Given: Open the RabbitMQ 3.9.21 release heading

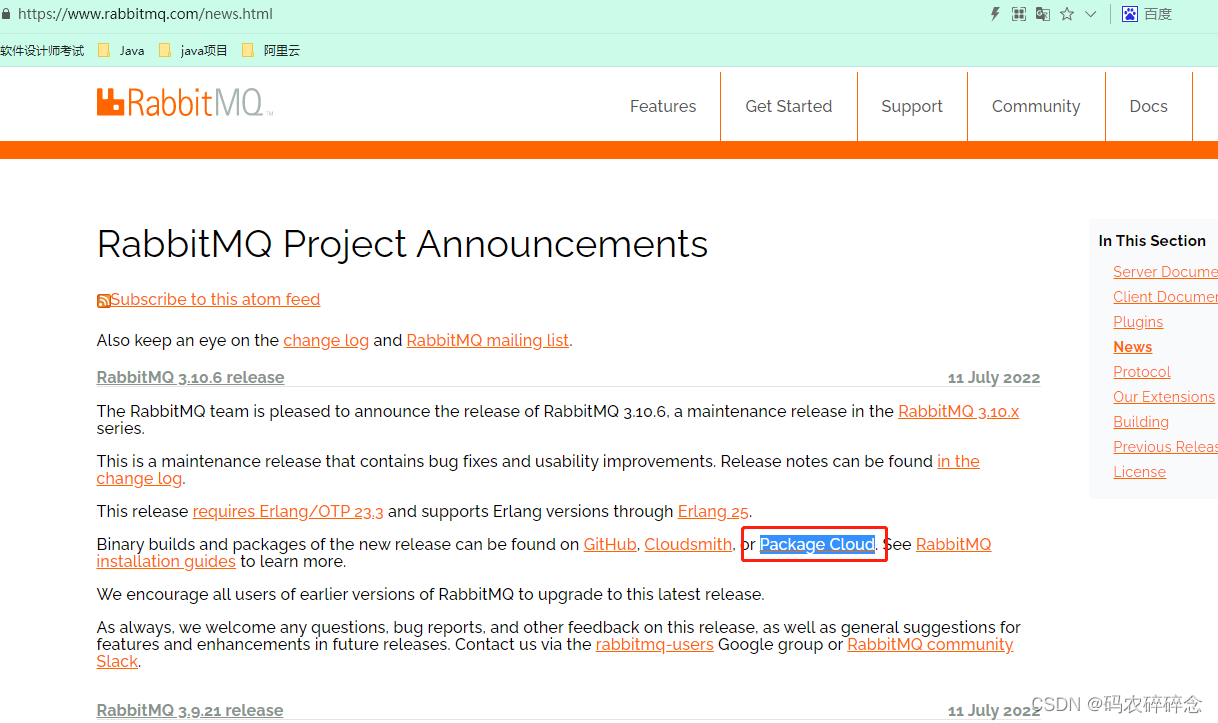Looking at the screenshot, I should tap(190, 710).
